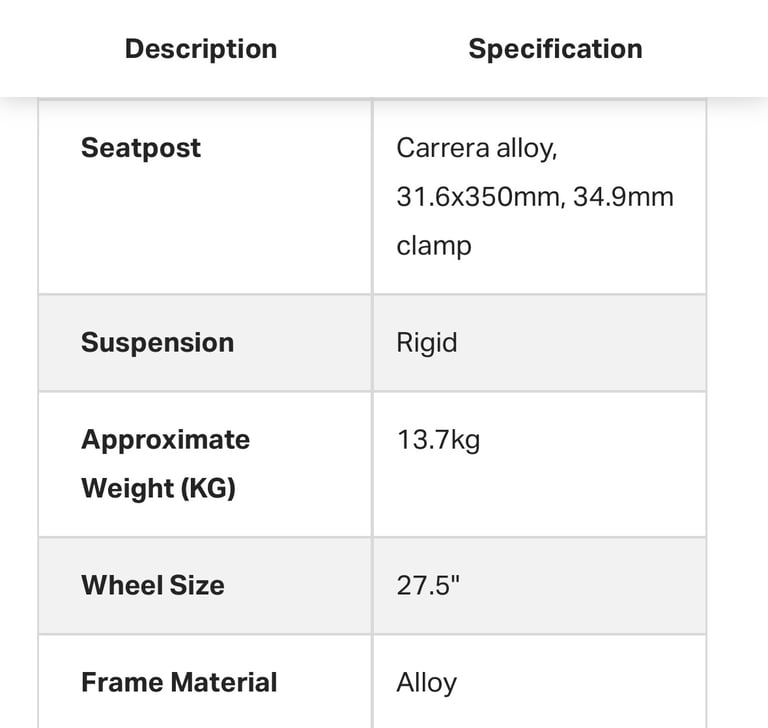Select the Suspension row label
Viewport: 768px width, 728px height.
(x=157, y=342)
